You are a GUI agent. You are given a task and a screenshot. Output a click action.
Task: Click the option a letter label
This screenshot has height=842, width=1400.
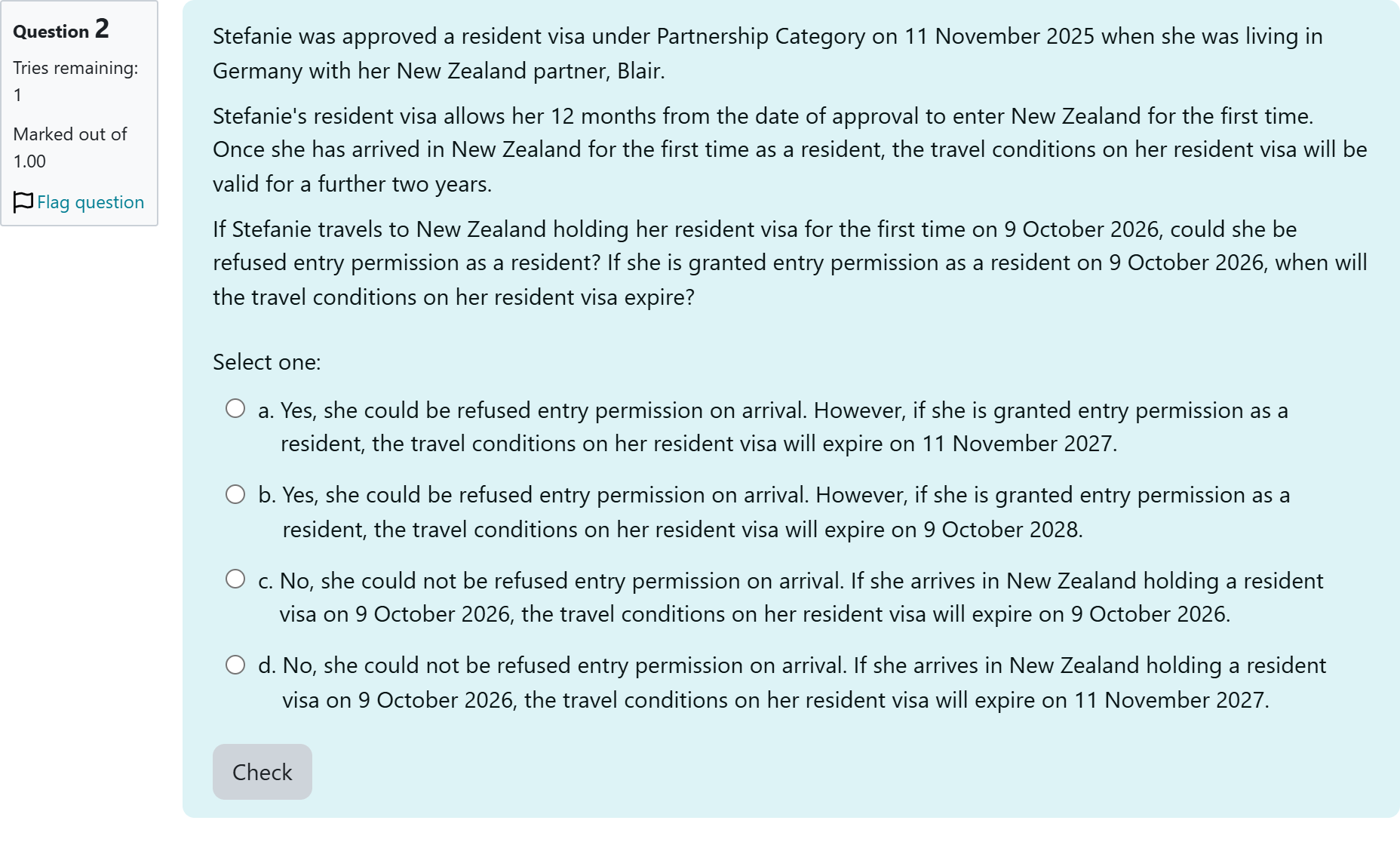pyautogui.click(x=266, y=410)
